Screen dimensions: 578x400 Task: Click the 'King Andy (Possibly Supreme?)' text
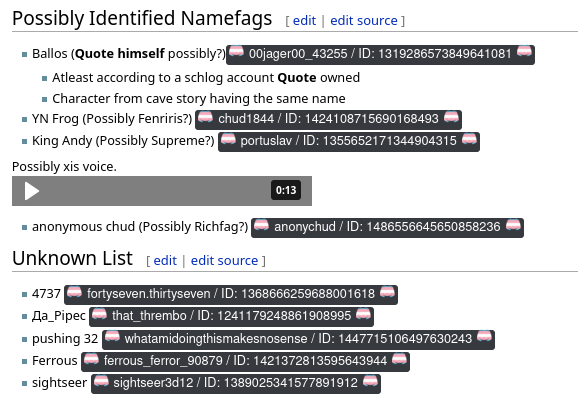pos(123,141)
